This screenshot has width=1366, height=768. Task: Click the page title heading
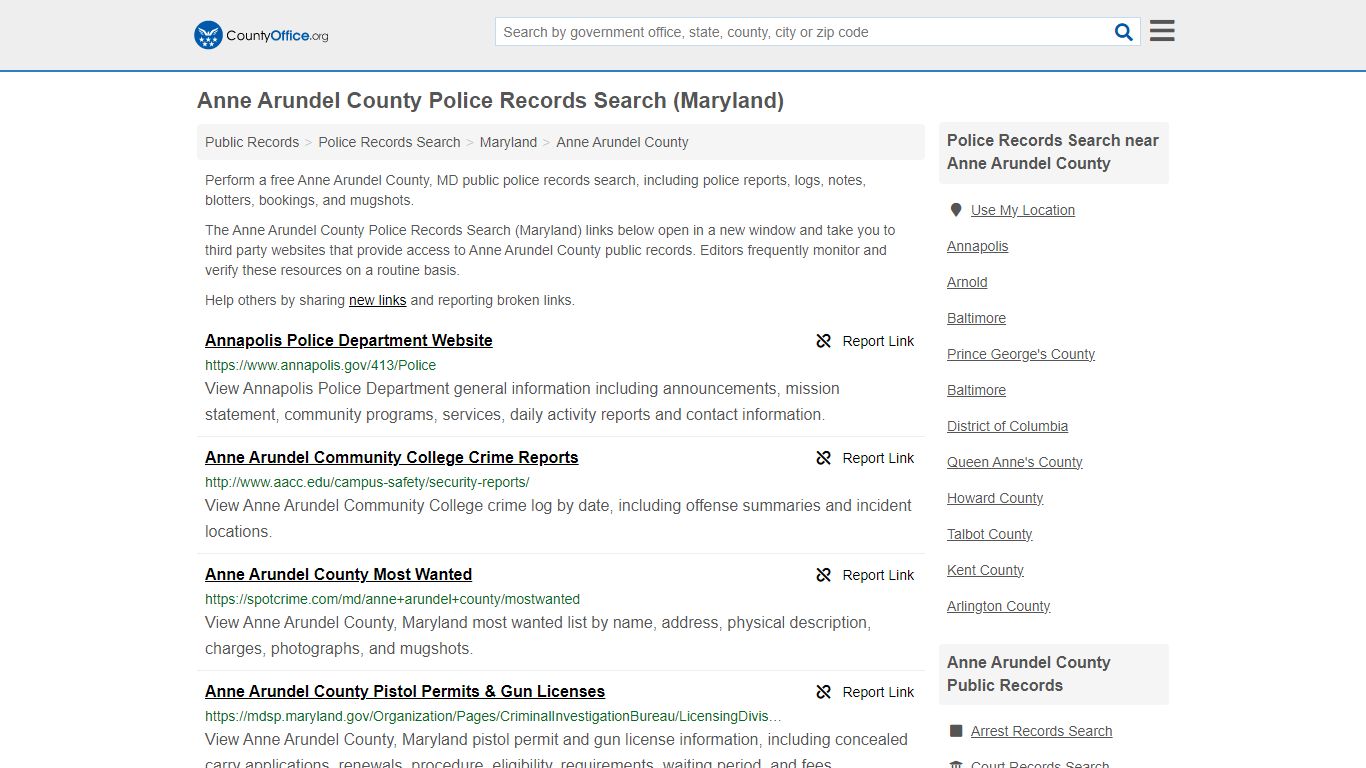tap(490, 101)
